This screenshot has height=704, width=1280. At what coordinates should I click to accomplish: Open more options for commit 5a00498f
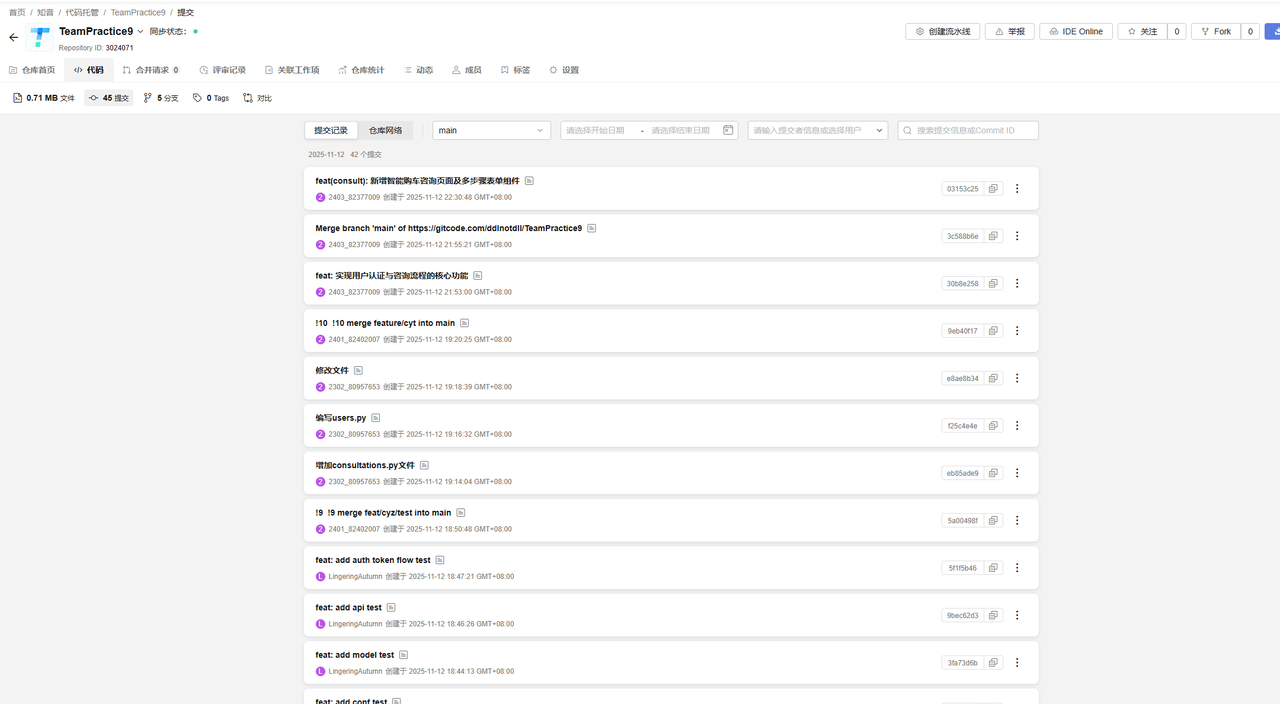[x=1017, y=520]
